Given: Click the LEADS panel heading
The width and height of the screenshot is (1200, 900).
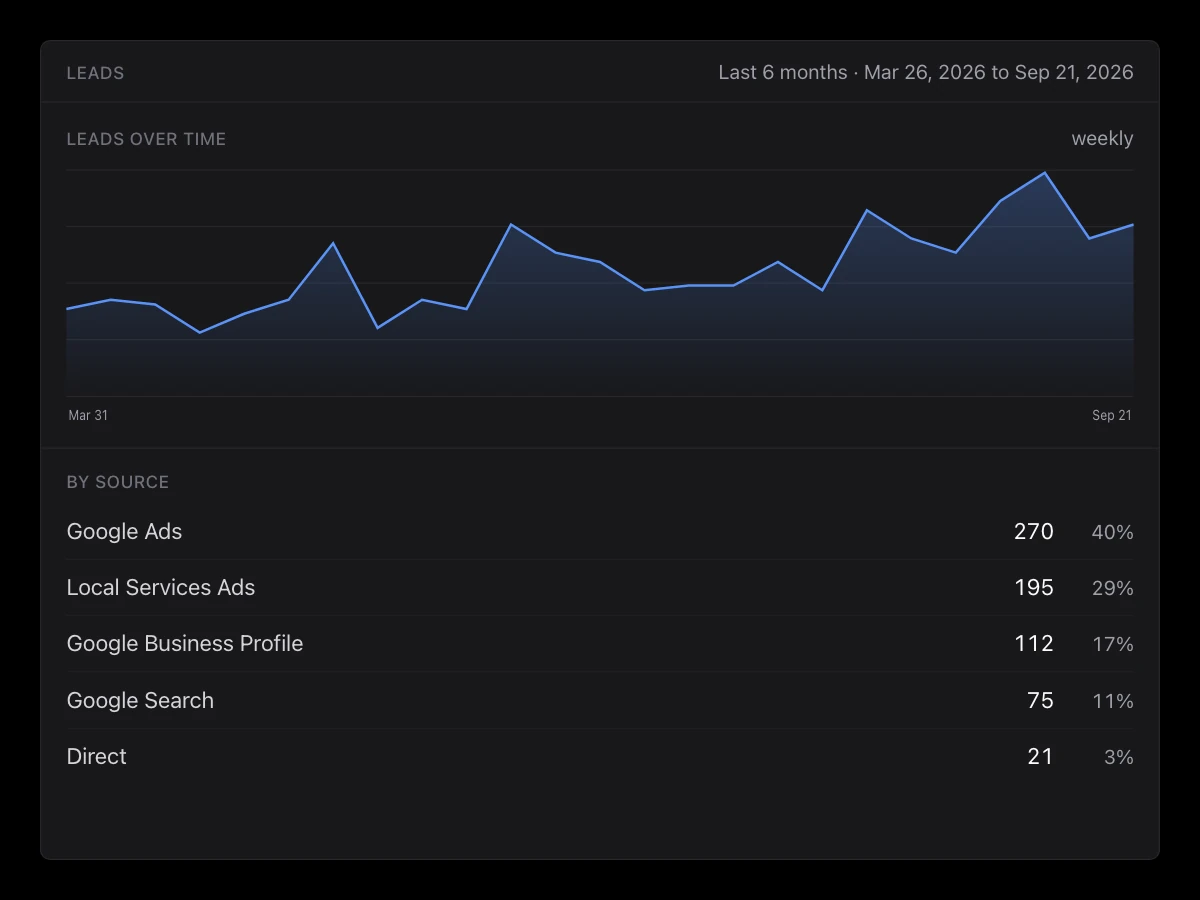Looking at the screenshot, I should [95, 73].
